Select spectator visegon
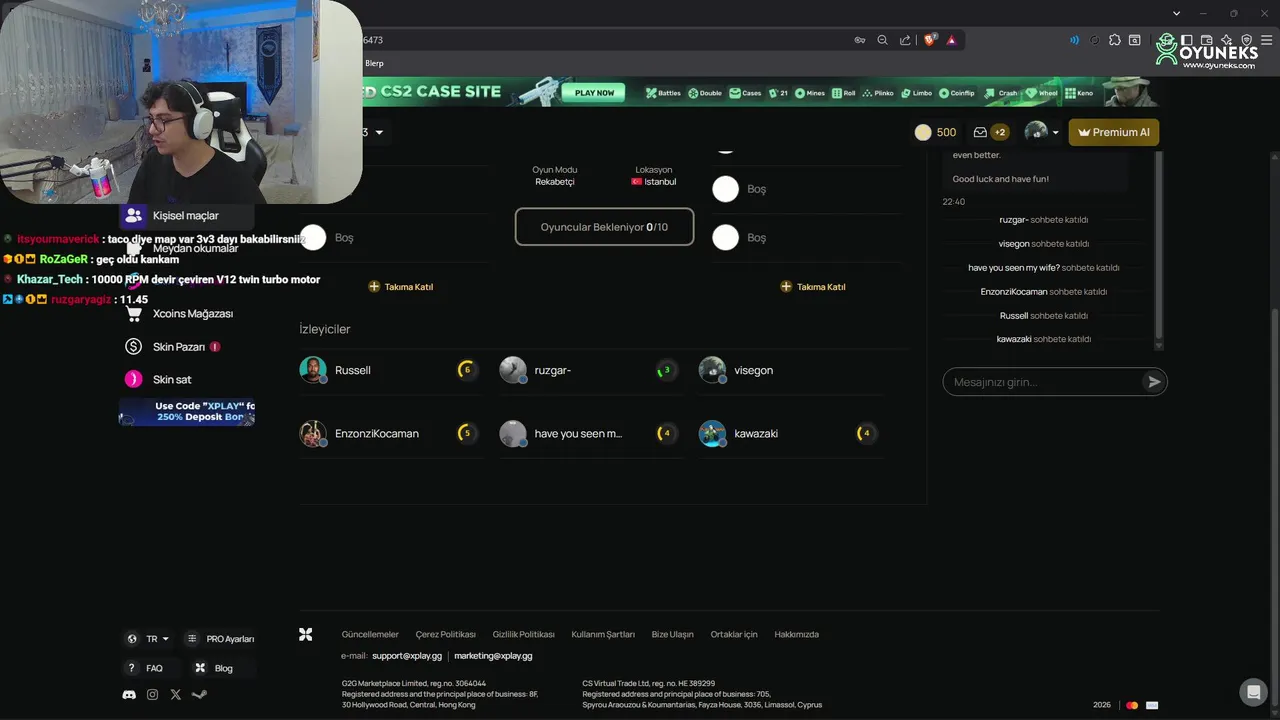The height and width of the screenshot is (720, 1280). (x=790, y=370)
